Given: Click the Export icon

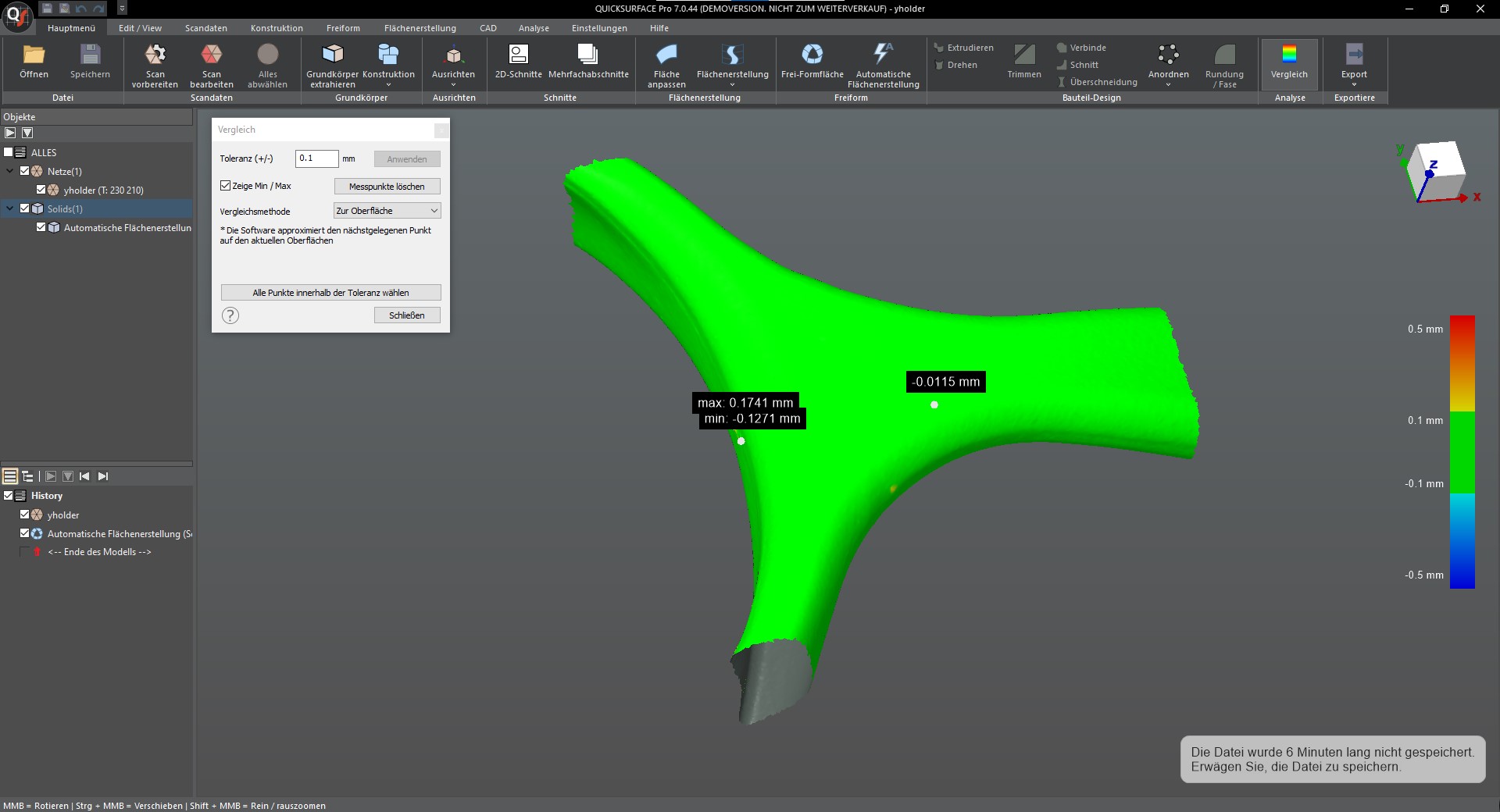Looking at the screenshot, I should (1354, 55).
